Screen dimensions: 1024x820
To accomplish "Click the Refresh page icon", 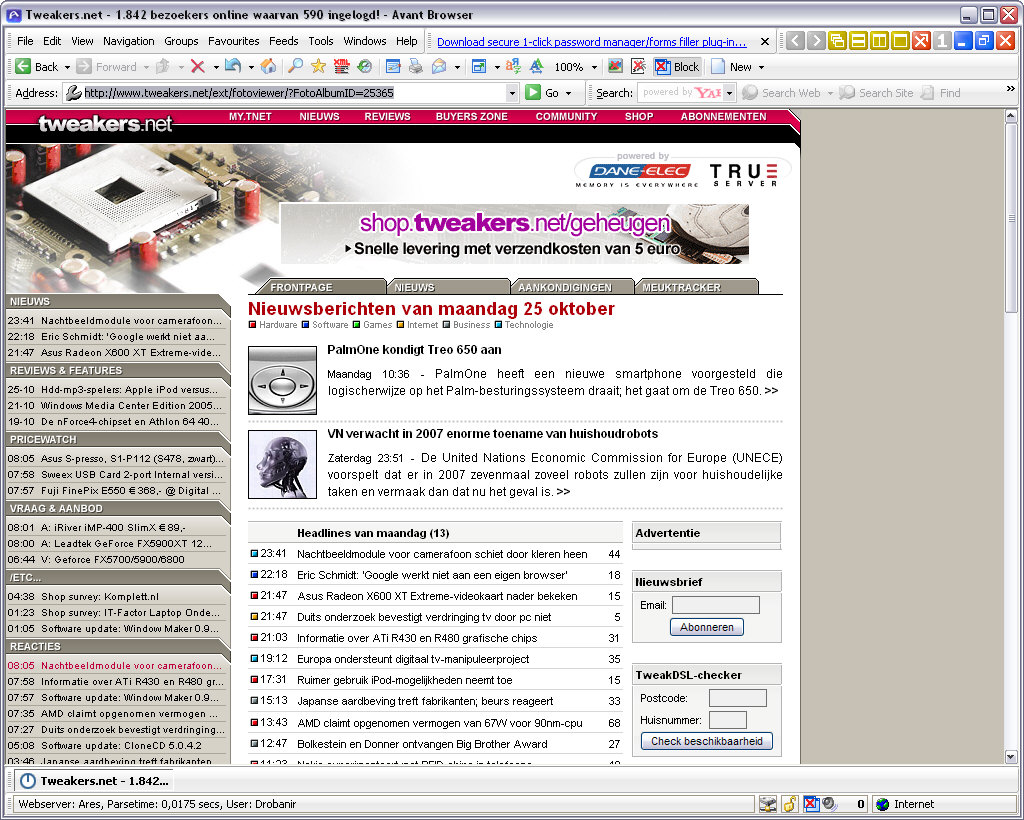I will pyautogui.click(x=232, y=67).
